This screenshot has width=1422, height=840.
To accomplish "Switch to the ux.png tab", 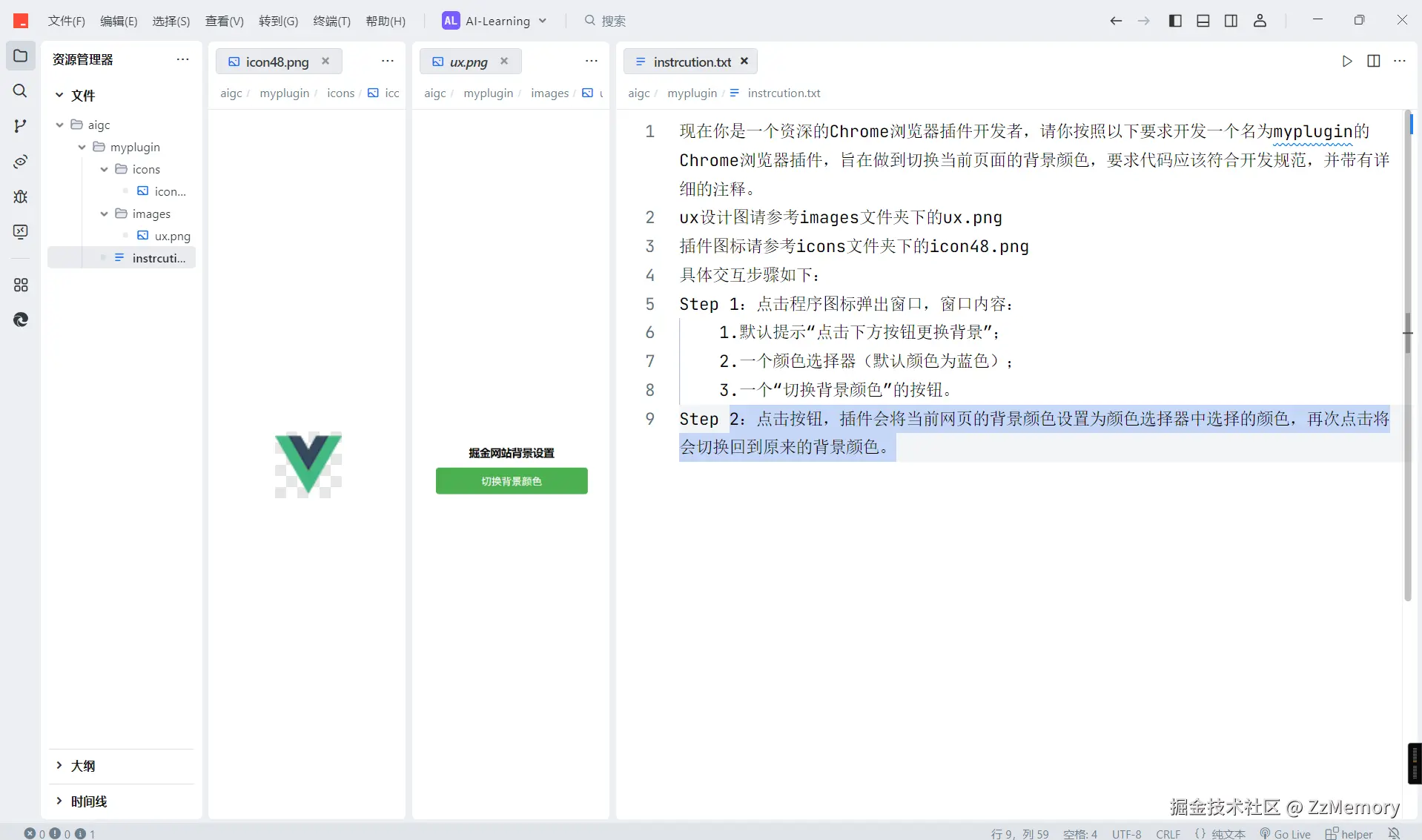I will point(468,62).
